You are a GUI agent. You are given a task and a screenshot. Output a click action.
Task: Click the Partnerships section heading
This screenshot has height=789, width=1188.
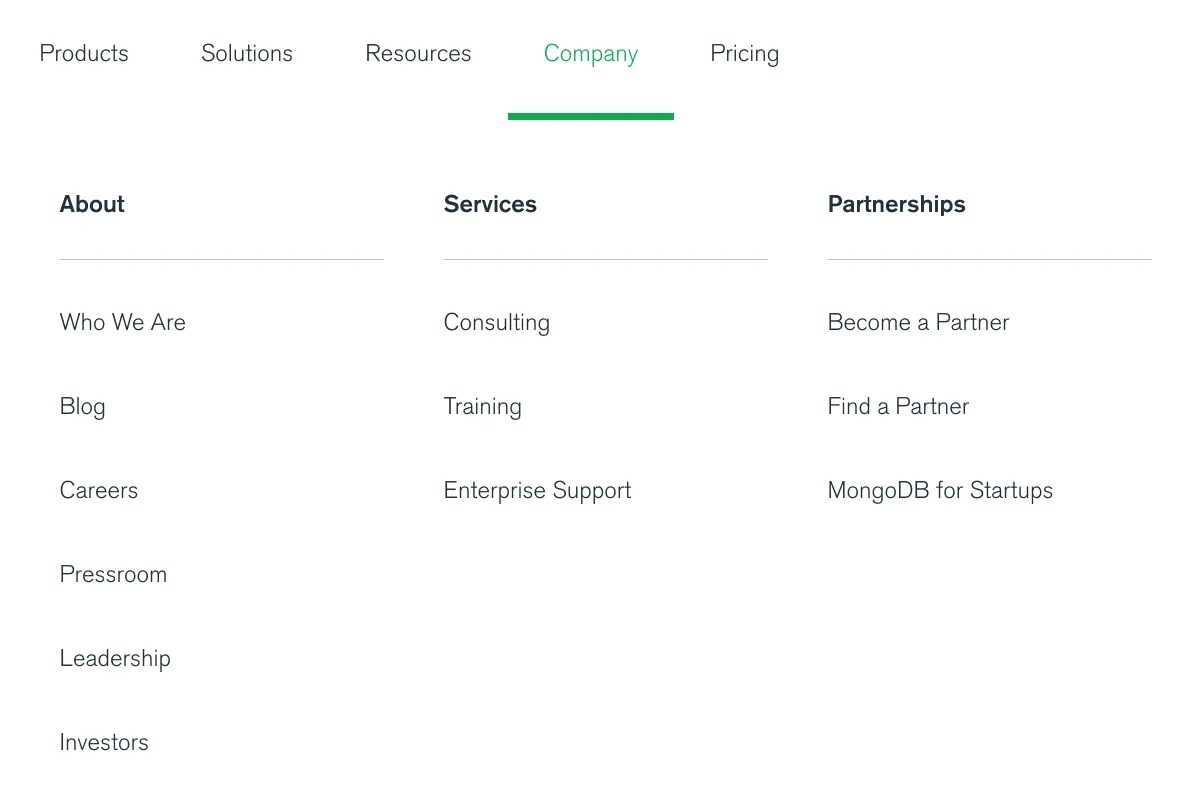[896, 204]
